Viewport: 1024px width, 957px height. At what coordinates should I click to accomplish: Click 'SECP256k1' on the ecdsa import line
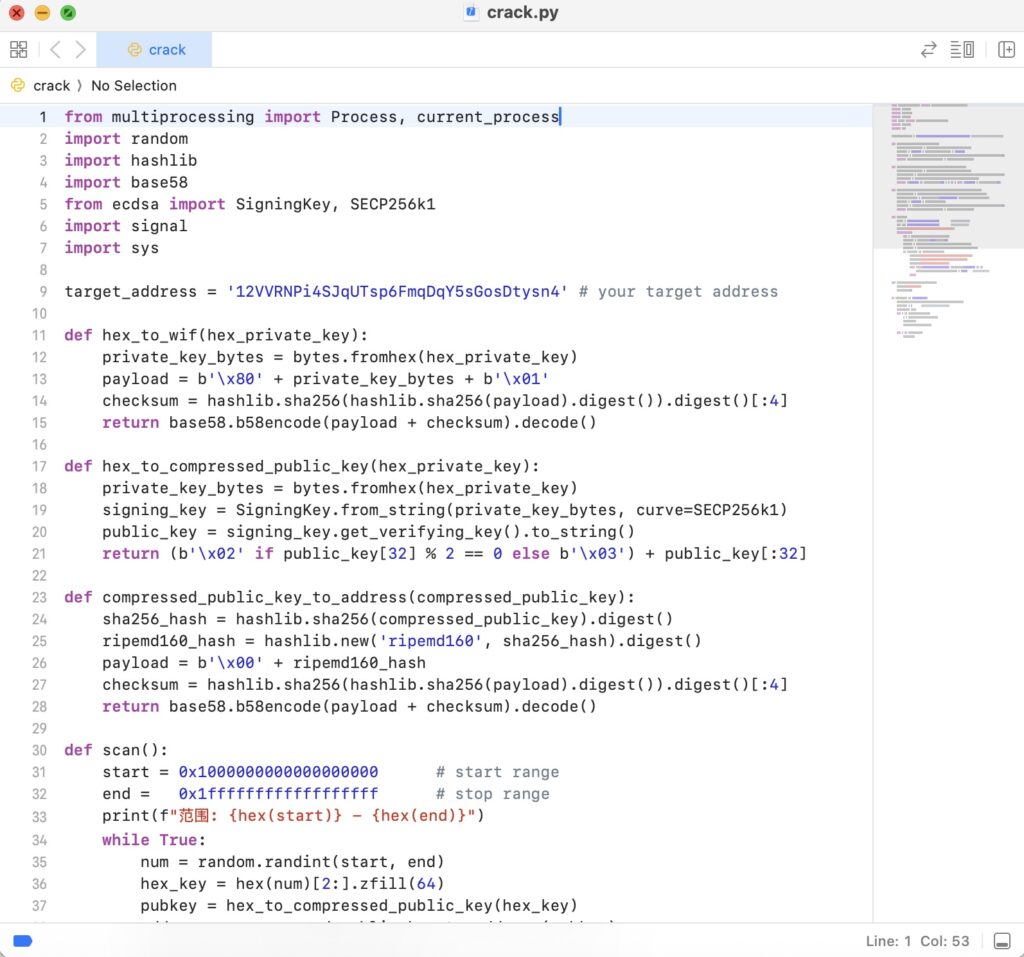pyautogui.click(x=392, y=204)
